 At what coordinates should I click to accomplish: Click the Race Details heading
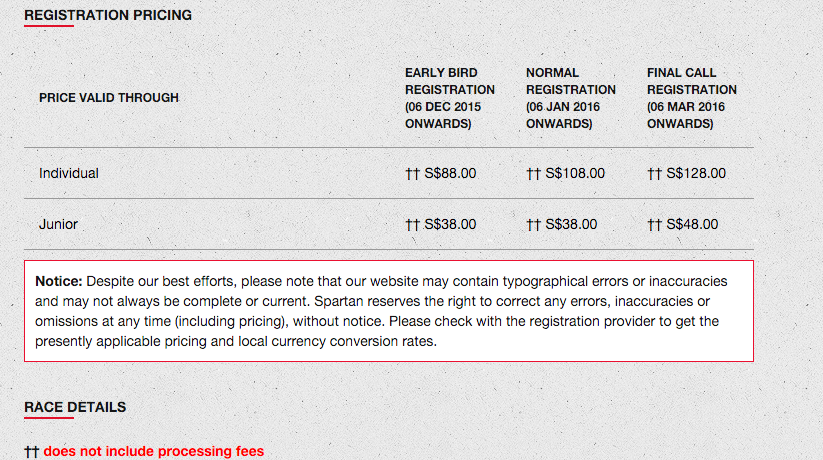point(75,407)
